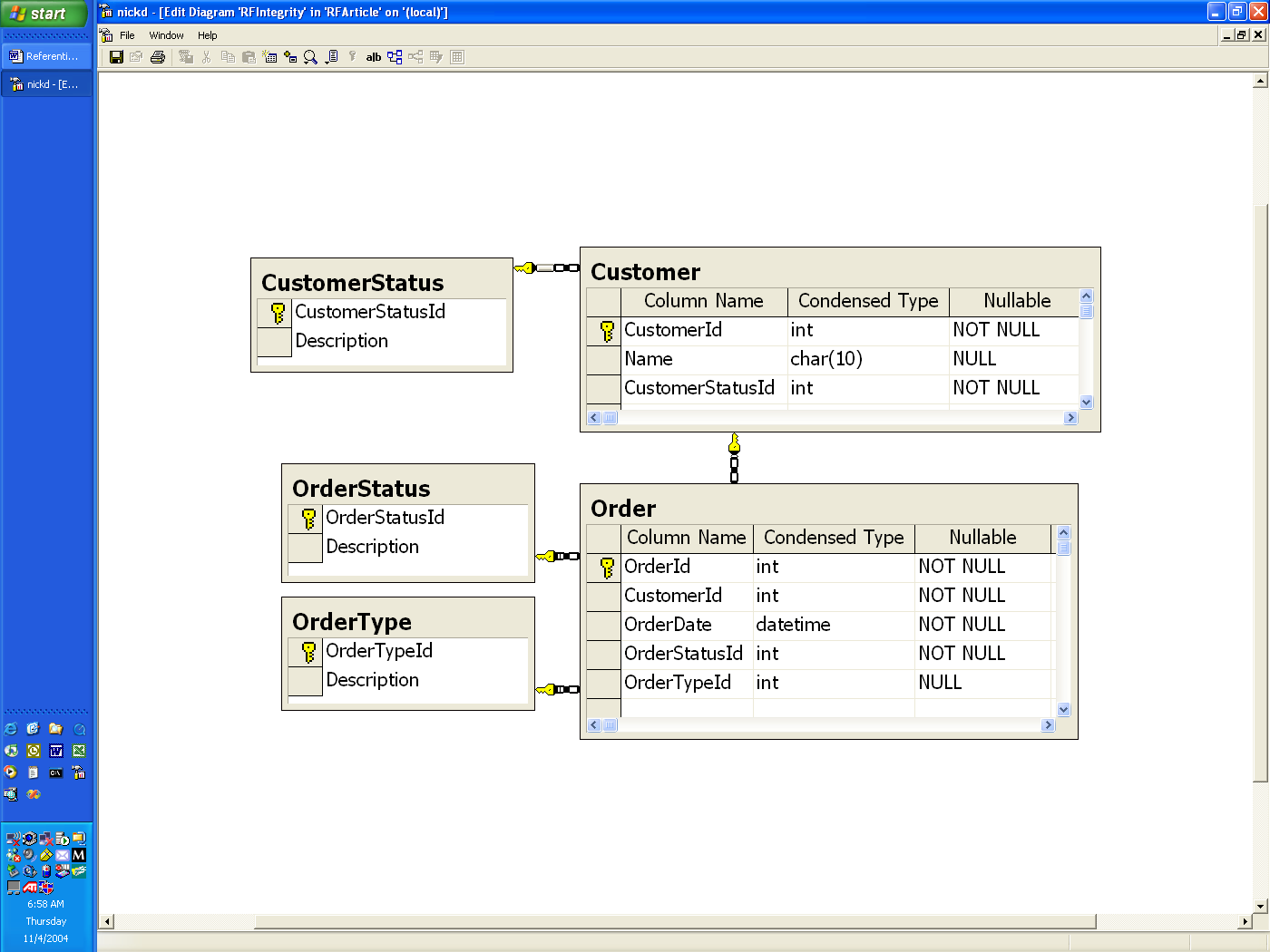This screenshot has height=952, width=1270.
Task: Switch to the 'Referenti...' taskbar window
Action: click(46, 56)
